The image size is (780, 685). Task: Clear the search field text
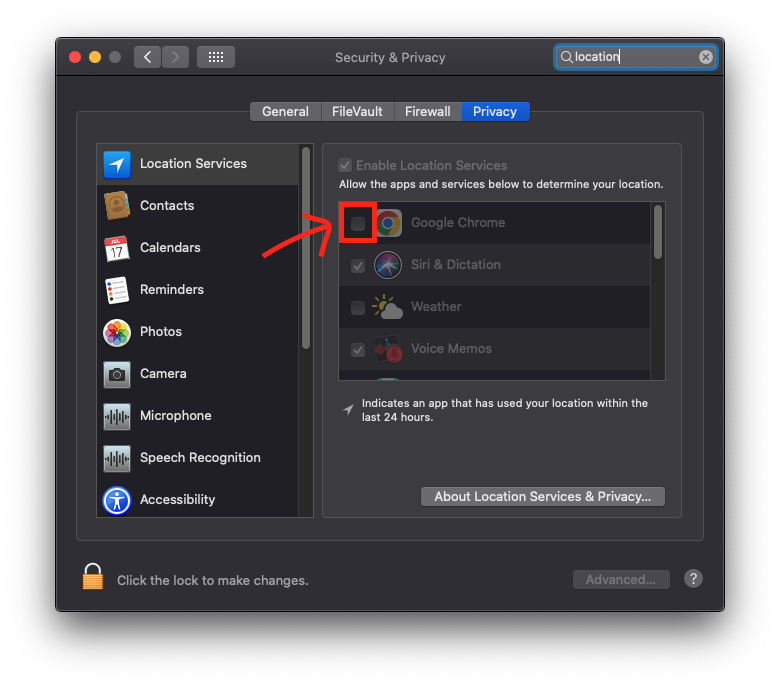tap(705, 57)
